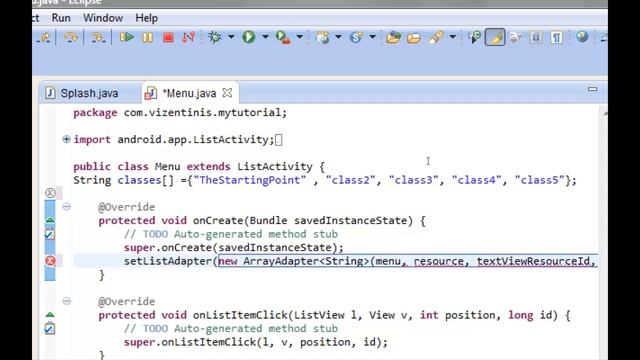The height and width of the screenshot is (360, 640).
Task: Open the Run button dropdown arrow
Action: [x=265, y=37]
